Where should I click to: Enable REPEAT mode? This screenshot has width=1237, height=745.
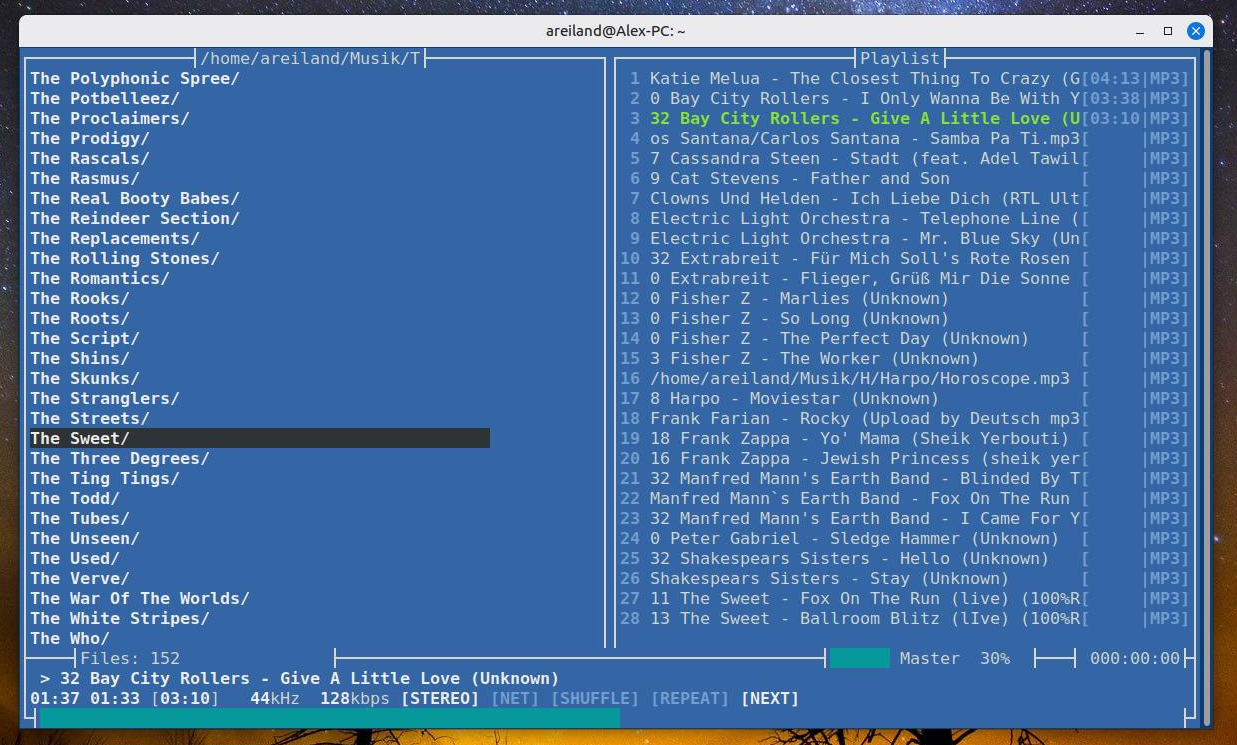pos(690,698)
